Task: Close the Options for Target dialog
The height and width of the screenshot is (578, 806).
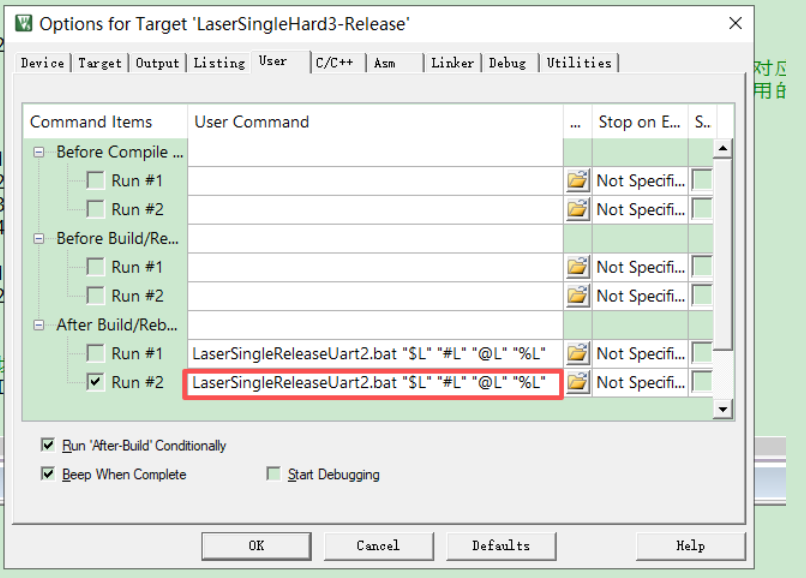Action: point(736,23)
